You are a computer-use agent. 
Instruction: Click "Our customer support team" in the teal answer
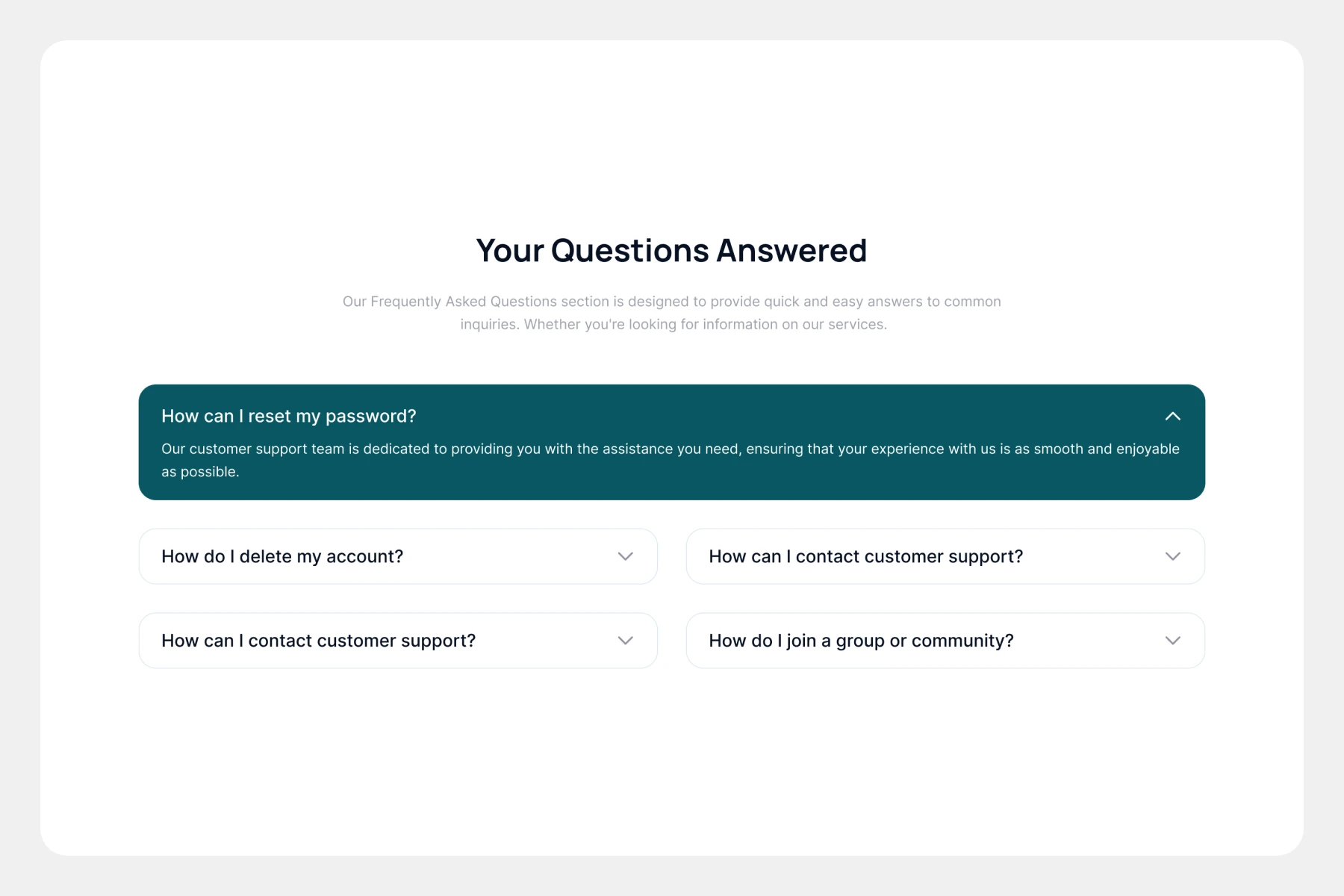(252, 449)
